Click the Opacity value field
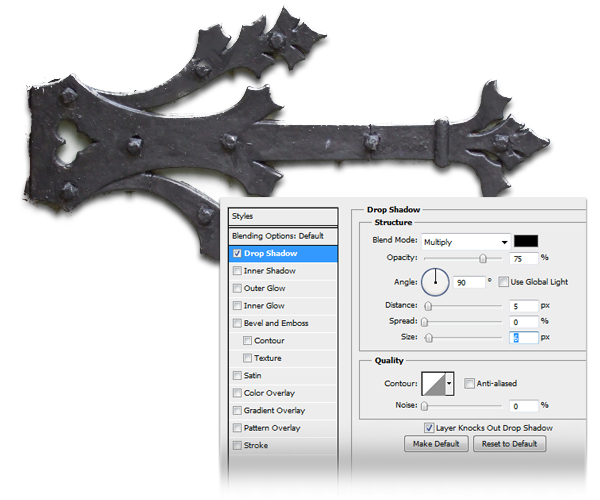The height and width of the screenshot is (500, 600). (524, 259)
